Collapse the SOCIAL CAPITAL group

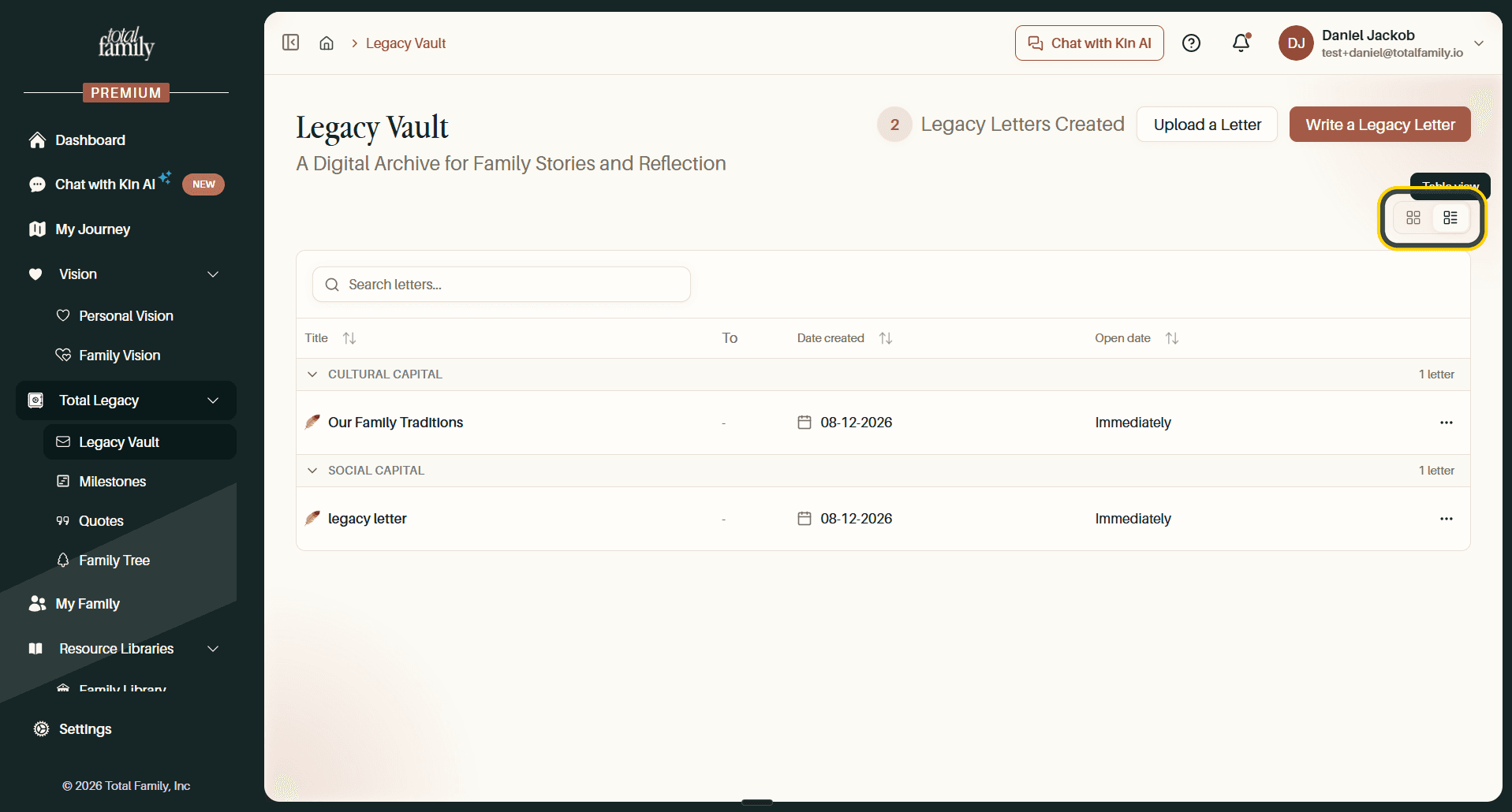point(312,471)
